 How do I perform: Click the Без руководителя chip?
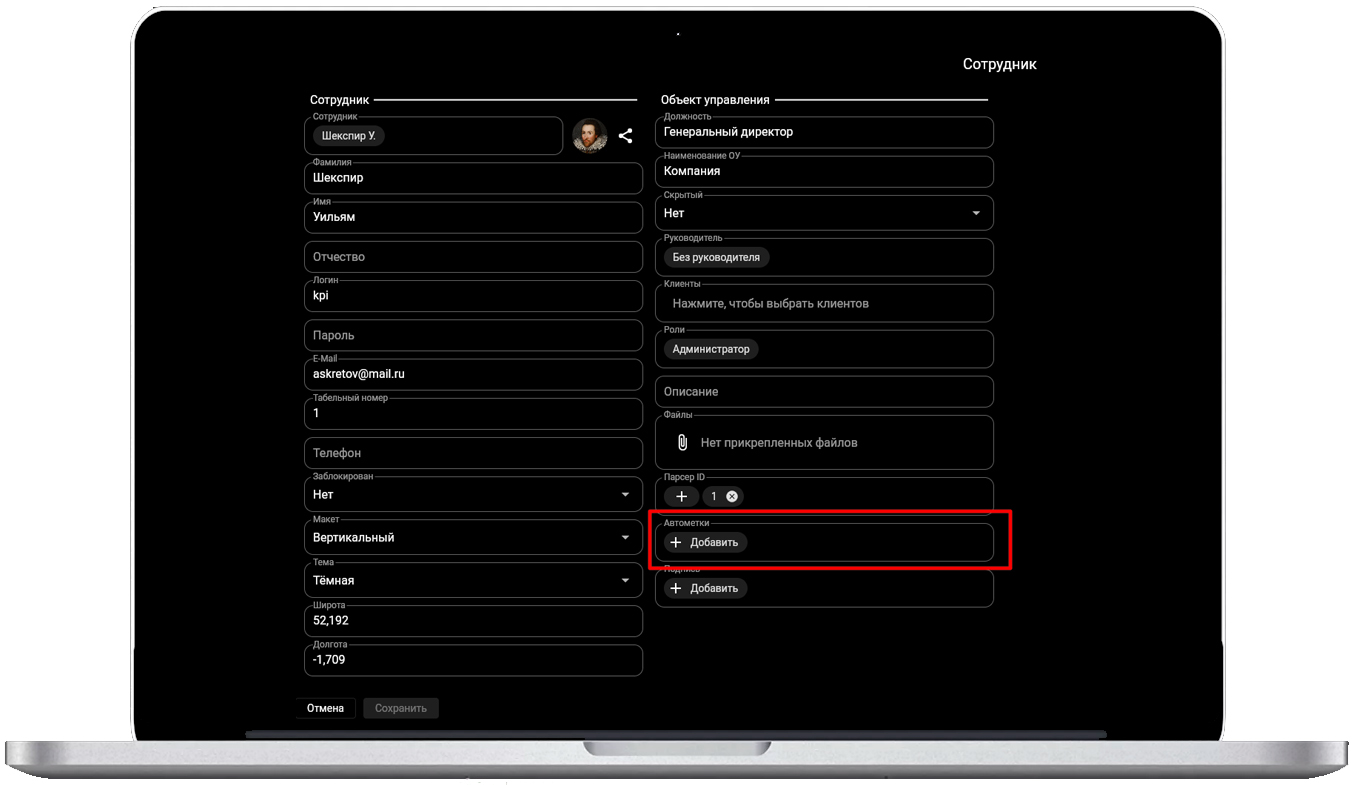[716, 257]
